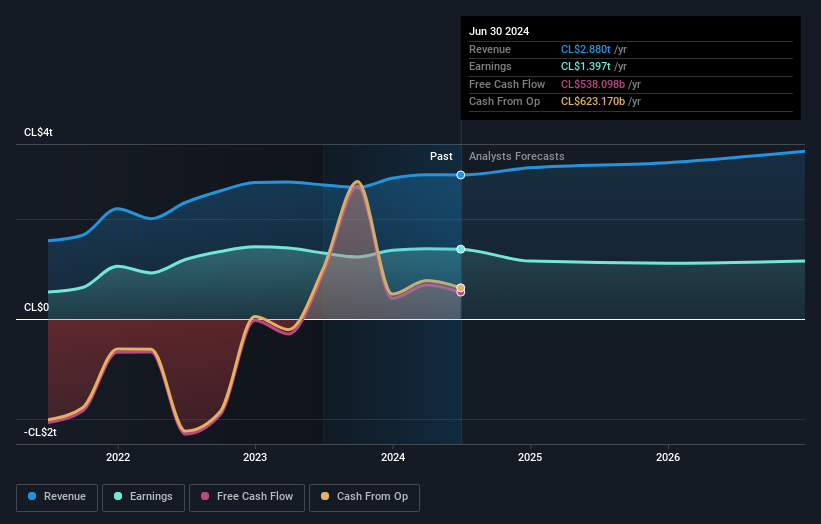Click the 2023 x-axis label
Image resolution: width=821 pixels, height=524 pixels.
point(255,457)
